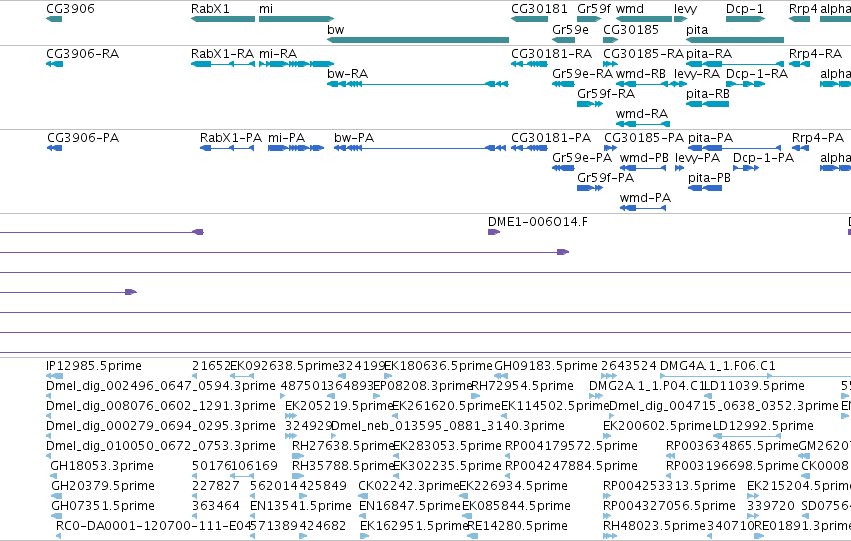Click the Gr59e-PA protein label

point(582,157)
